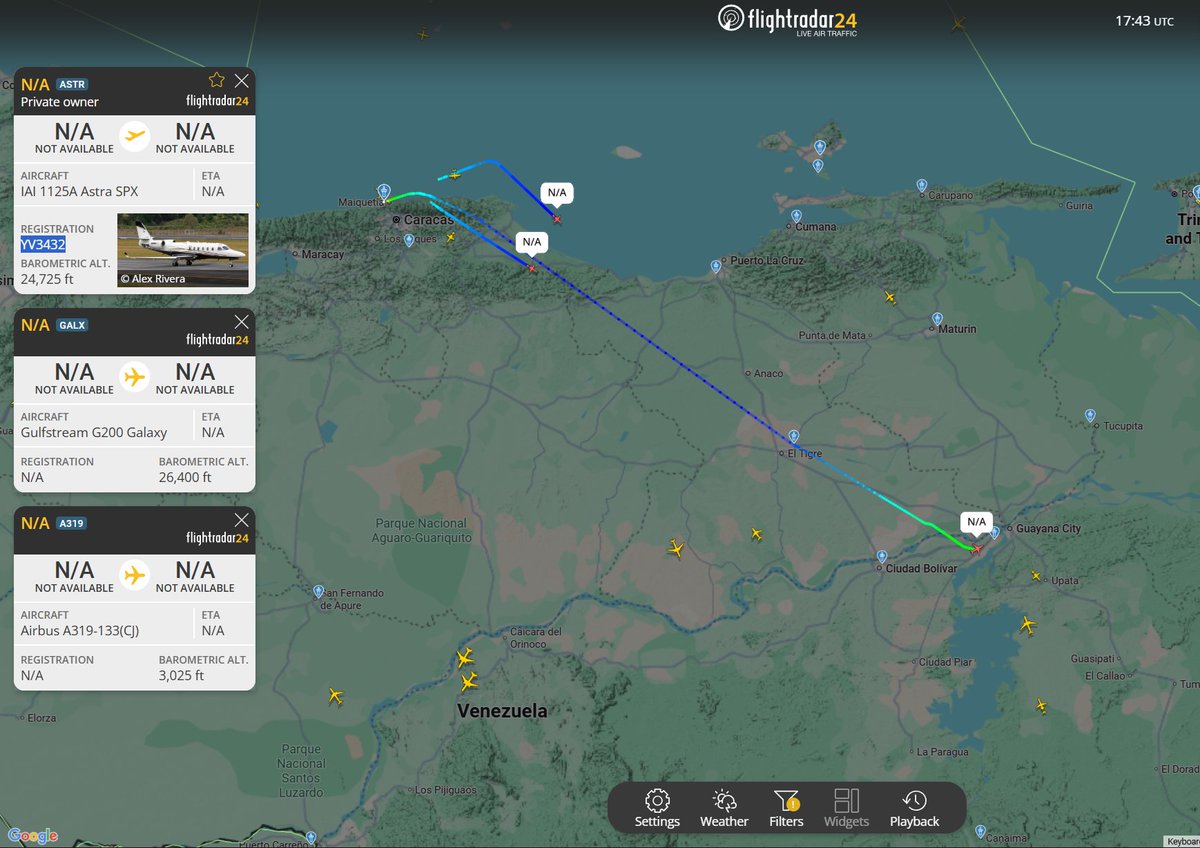
Task: Open the Playback history tool
Action: tap(914, 808)
